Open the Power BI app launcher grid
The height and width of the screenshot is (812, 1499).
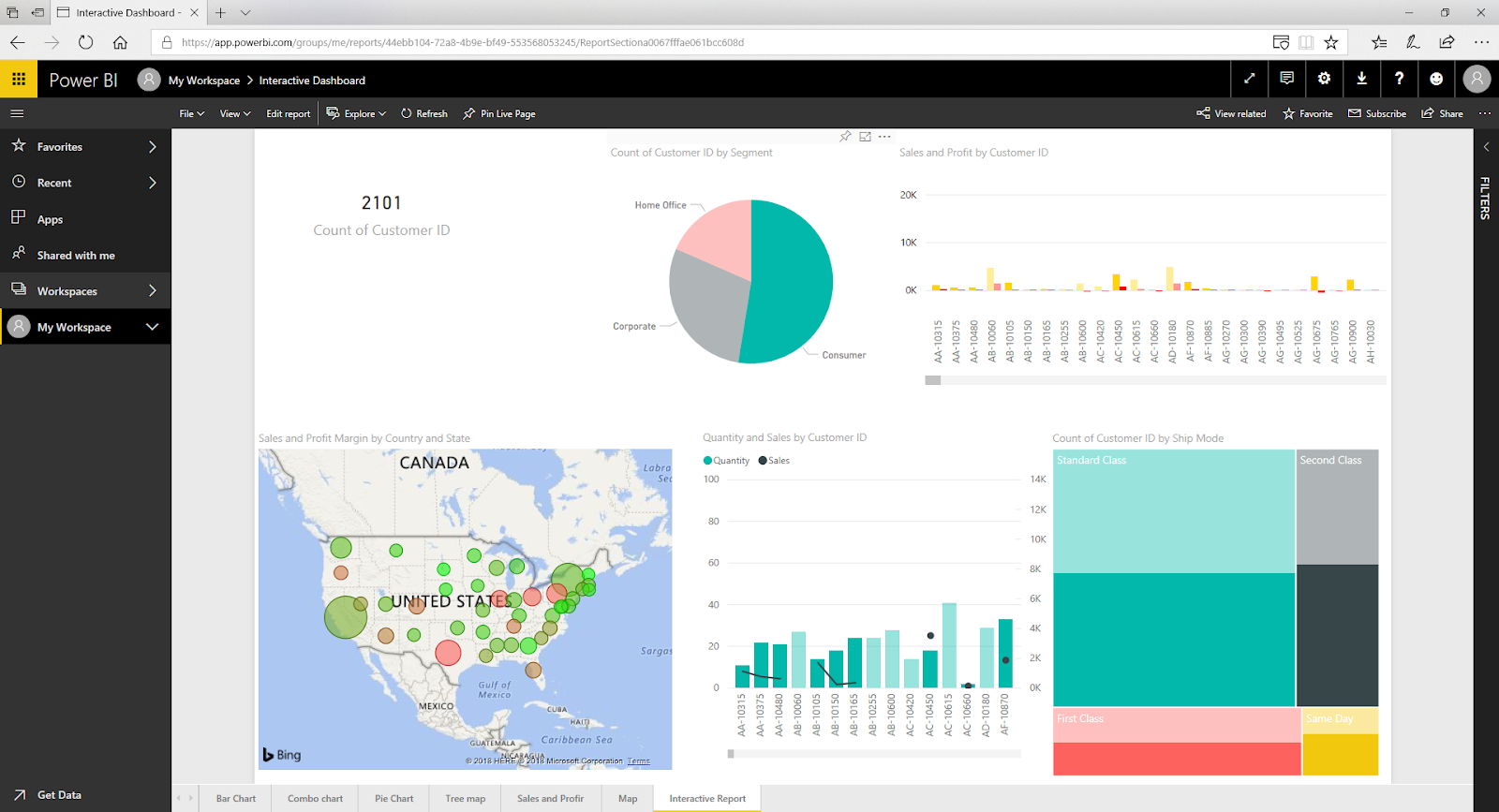[x=19, y=80]
